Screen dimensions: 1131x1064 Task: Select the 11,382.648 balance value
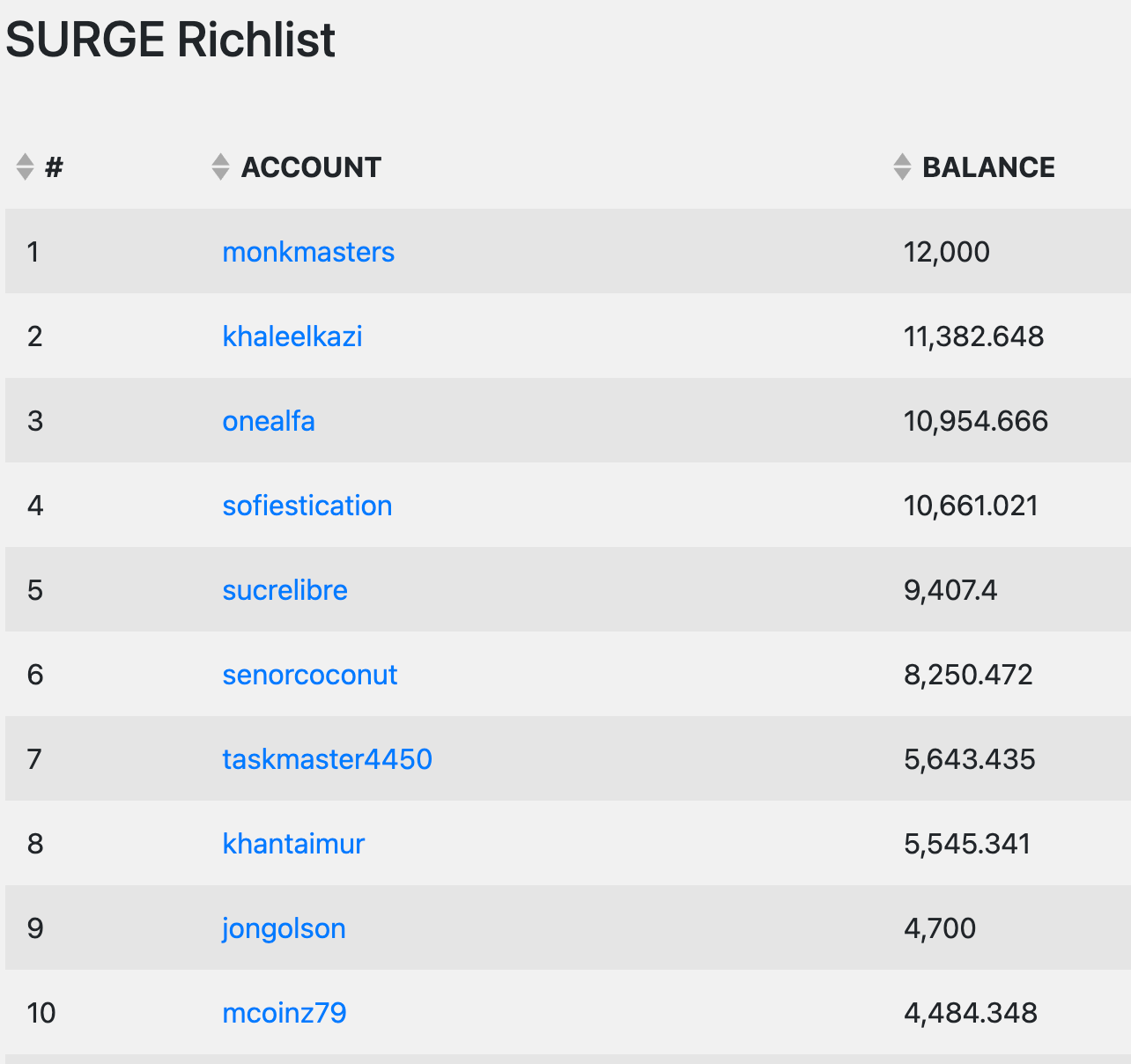(x=974, y=336)
